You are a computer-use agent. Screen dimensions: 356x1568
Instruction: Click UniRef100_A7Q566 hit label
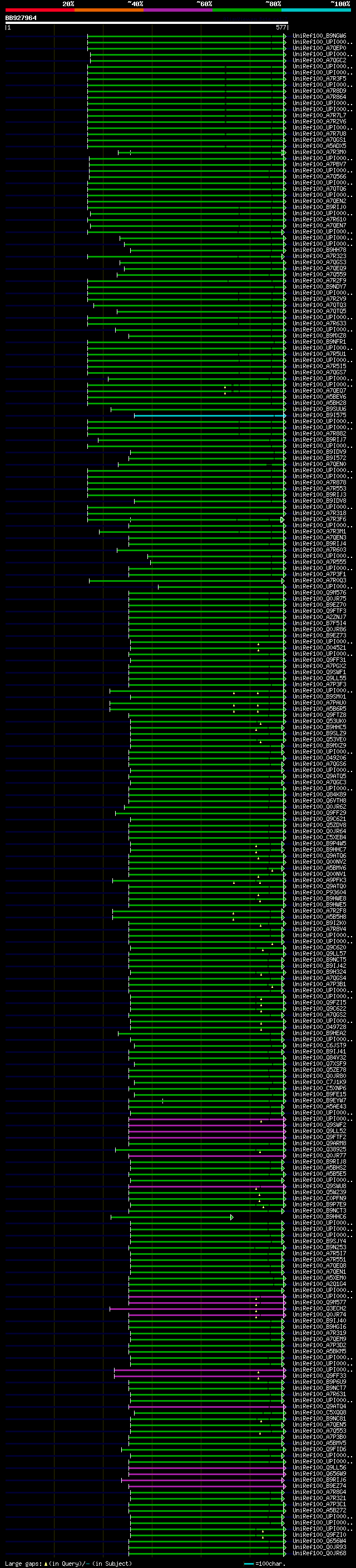coord(319,176)
